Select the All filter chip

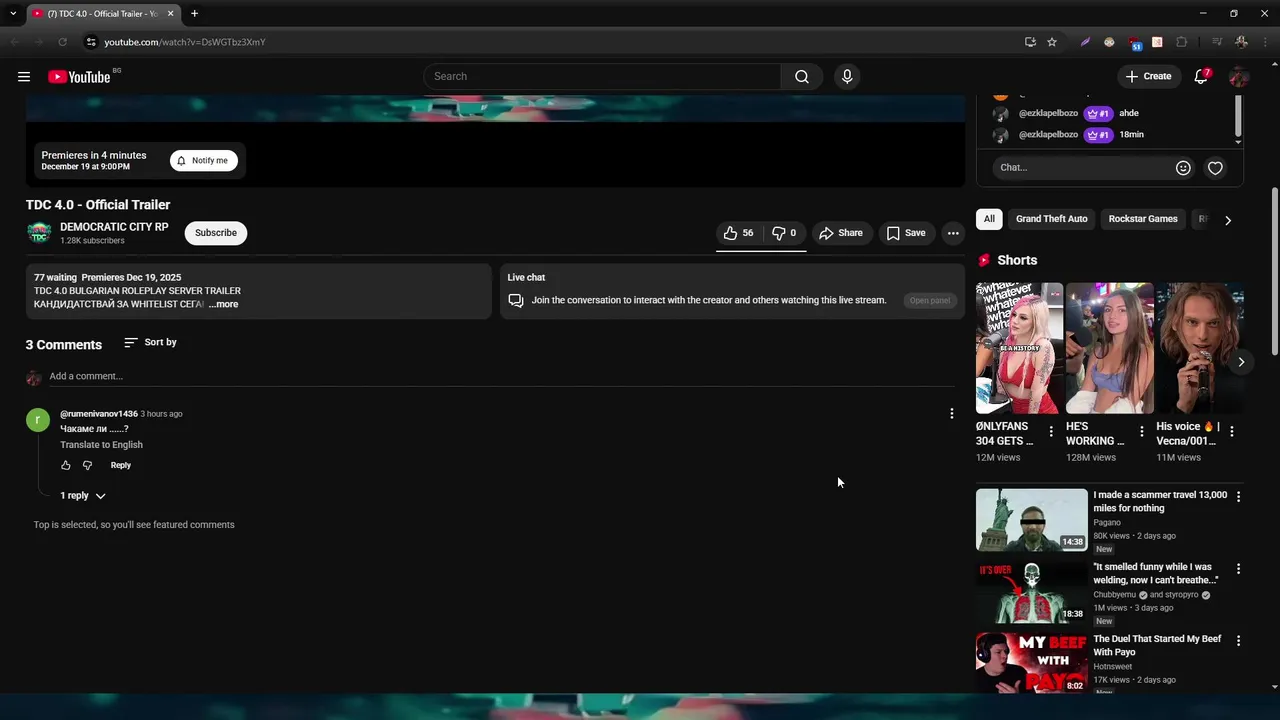point(989,219)
